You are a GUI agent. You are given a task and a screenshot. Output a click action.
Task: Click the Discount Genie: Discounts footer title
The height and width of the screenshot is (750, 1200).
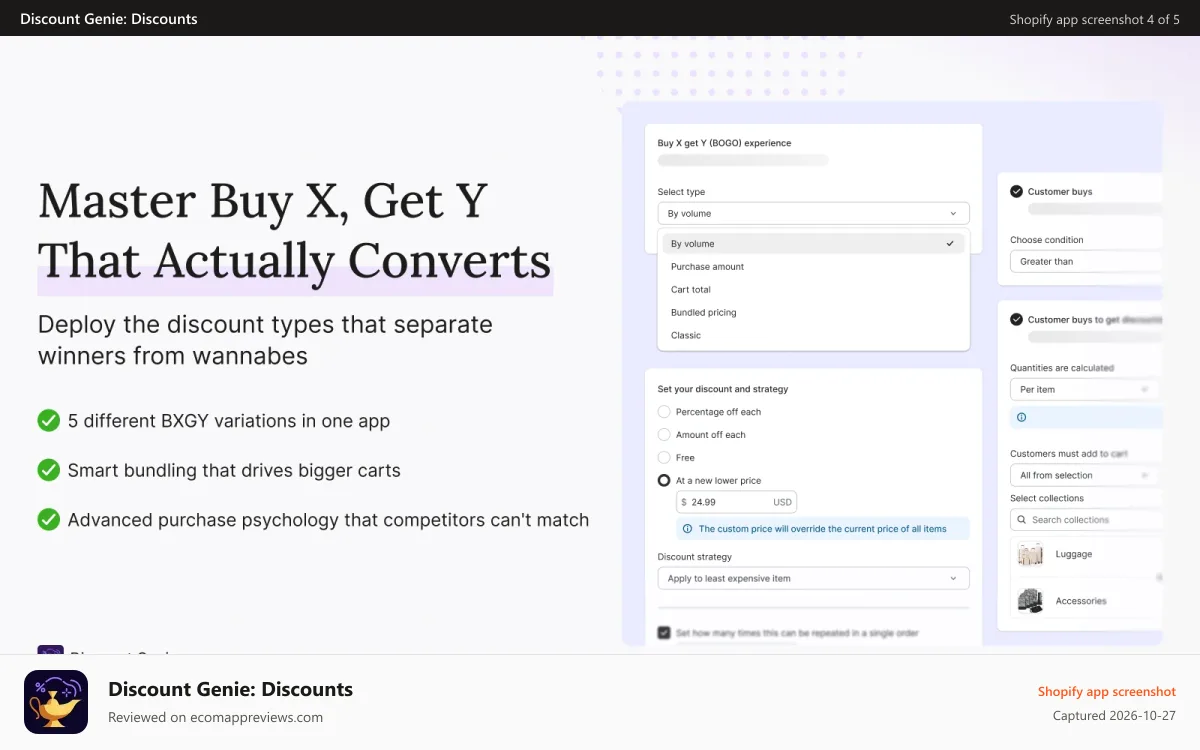[230, 689]
